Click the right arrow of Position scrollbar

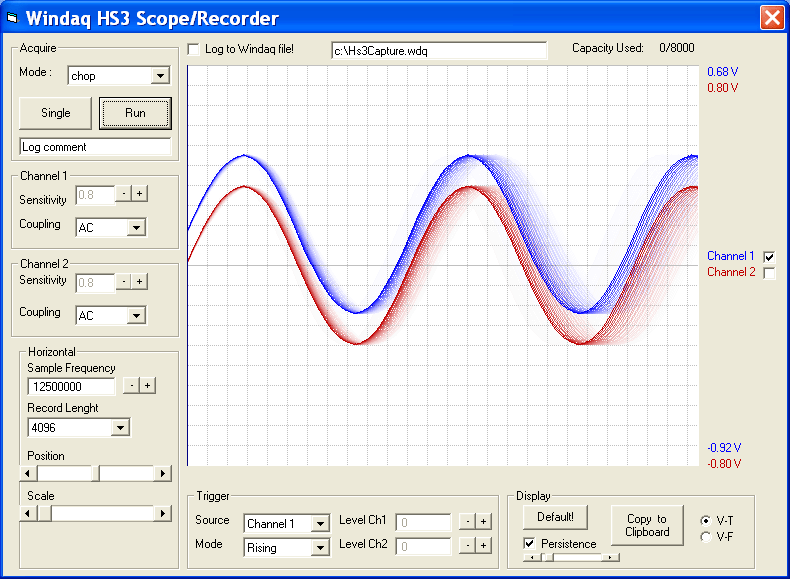click(163, 473)
